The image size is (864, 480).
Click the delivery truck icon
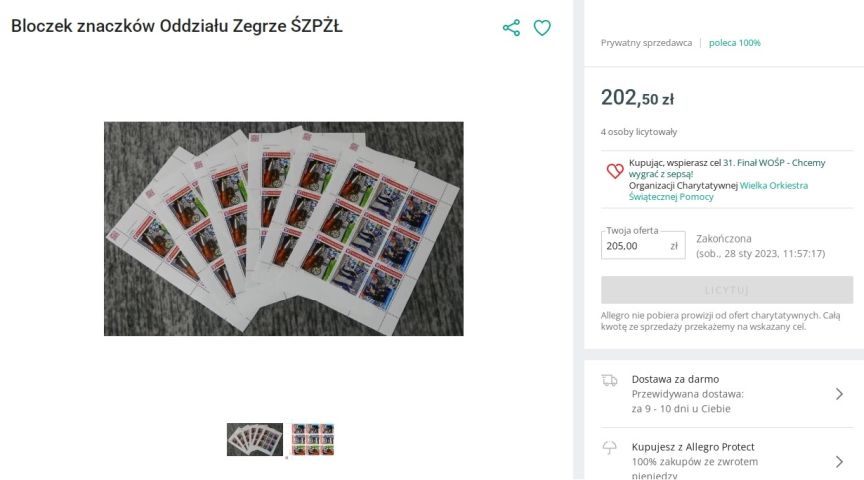(x=609, y=380)
